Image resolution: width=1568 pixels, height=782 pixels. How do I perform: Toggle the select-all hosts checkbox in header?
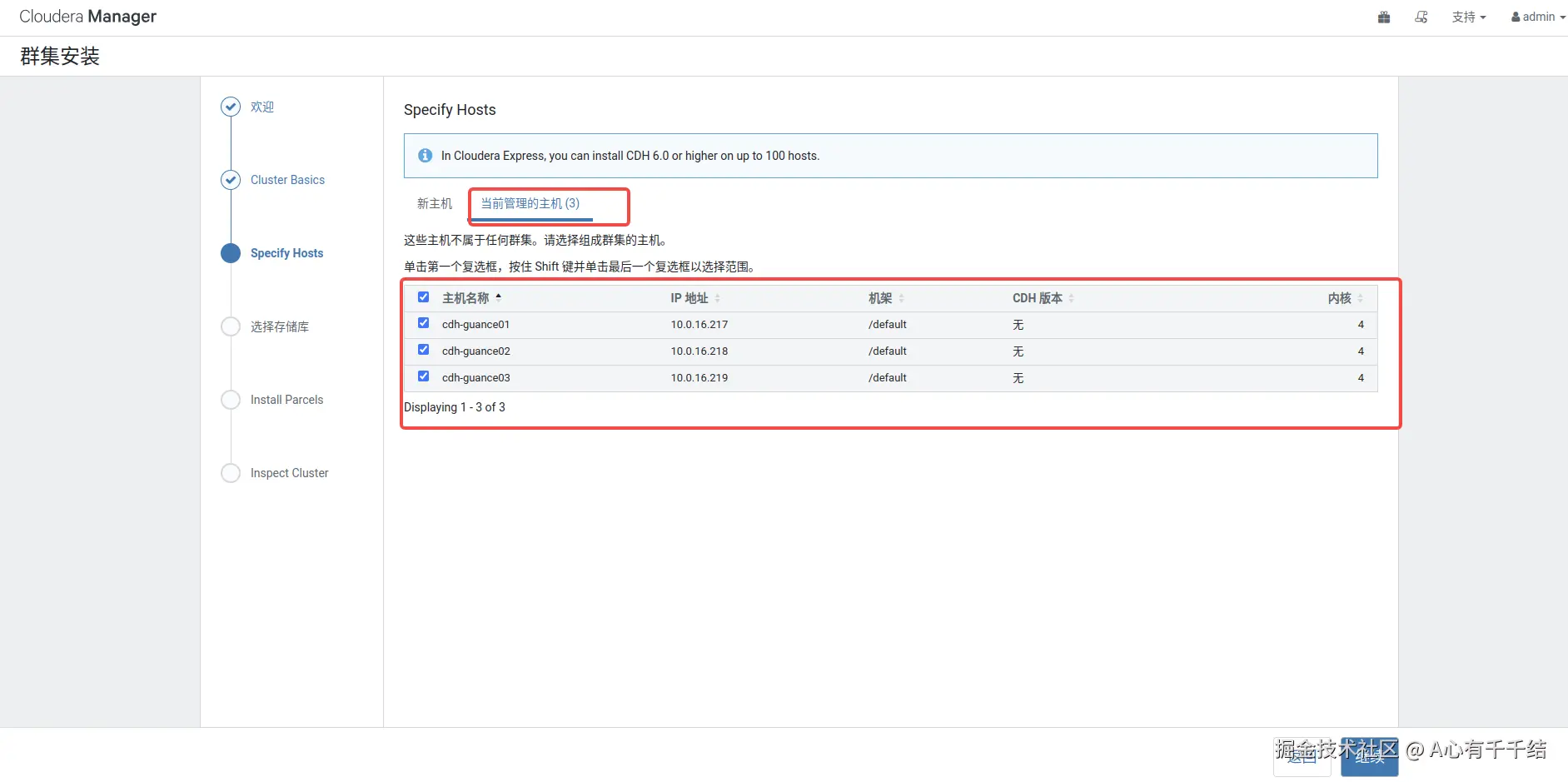423,297
